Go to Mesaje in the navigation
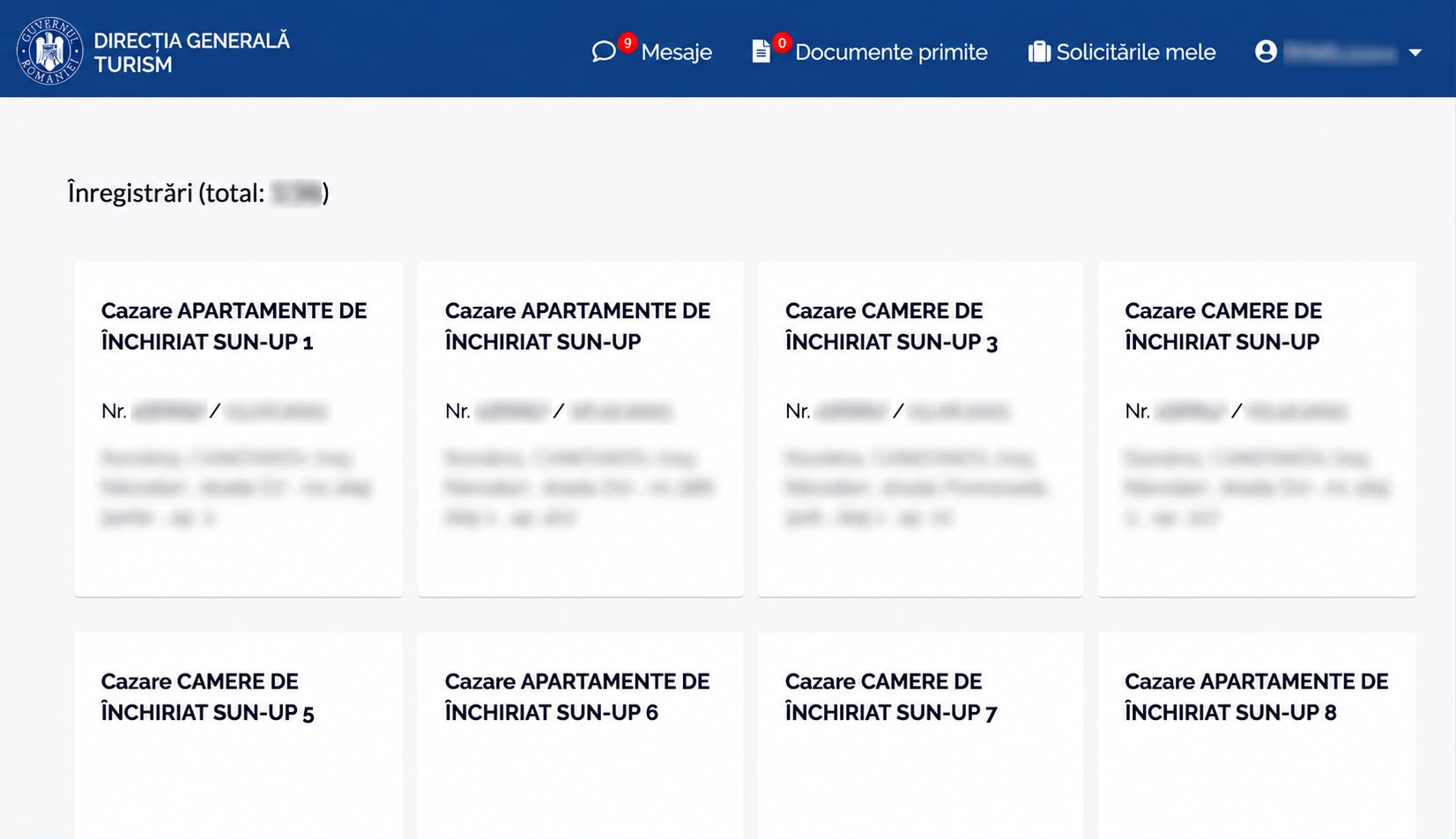1456x839 pixels. (x=676, y=52)
